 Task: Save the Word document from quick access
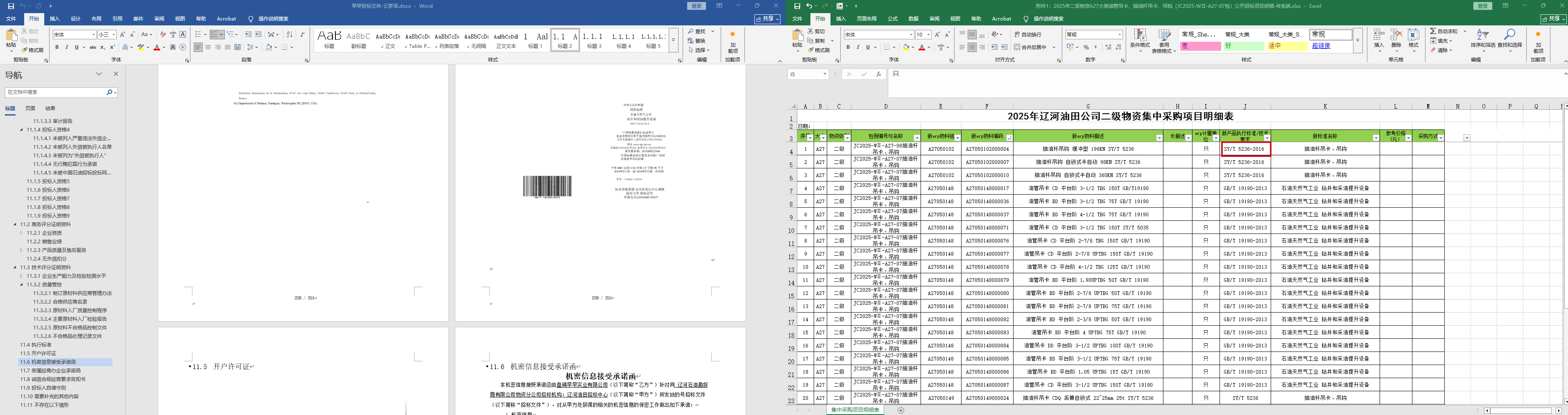11,6
